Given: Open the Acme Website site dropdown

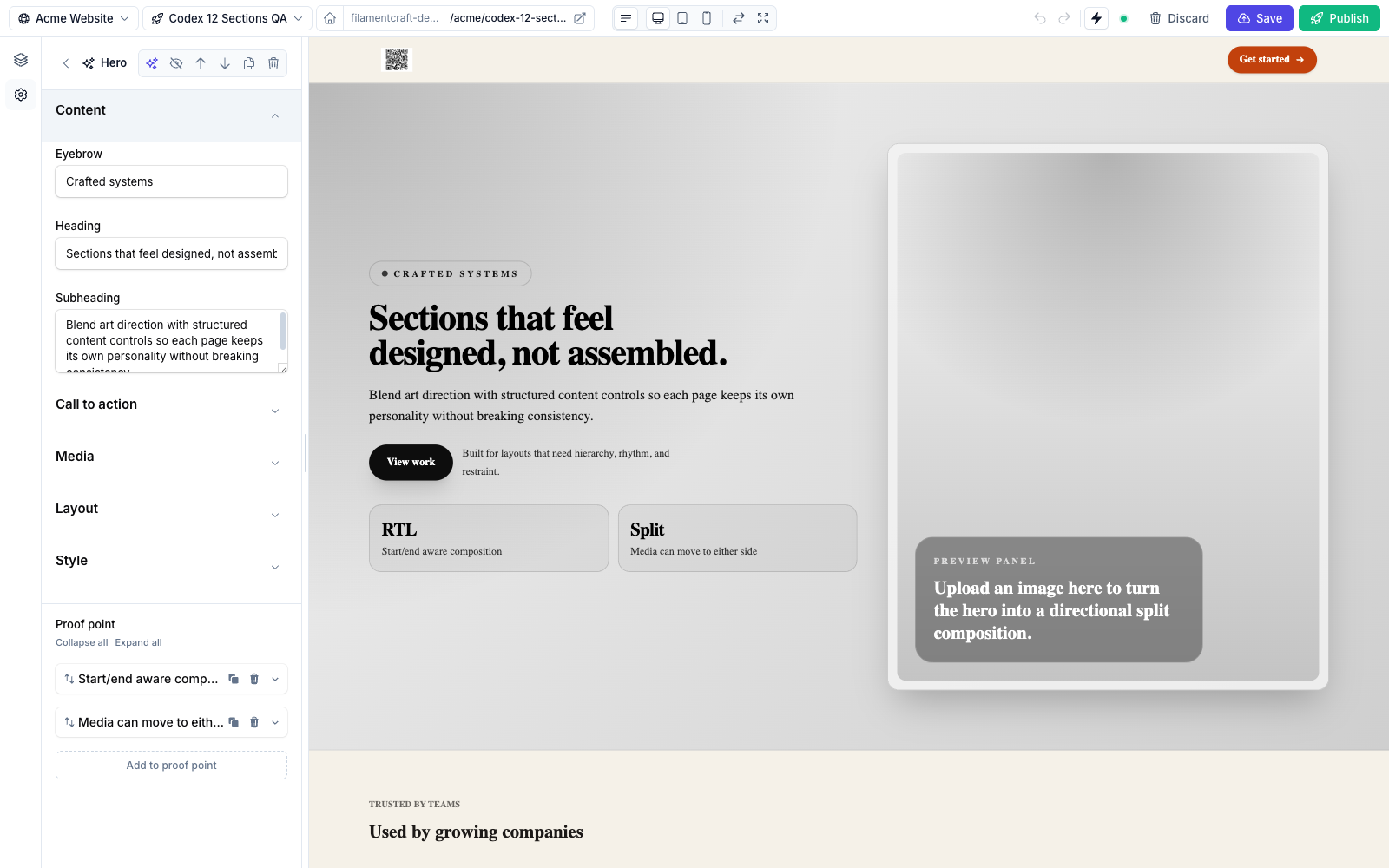Looking at the screenshot, I should [x=73, y=18].
